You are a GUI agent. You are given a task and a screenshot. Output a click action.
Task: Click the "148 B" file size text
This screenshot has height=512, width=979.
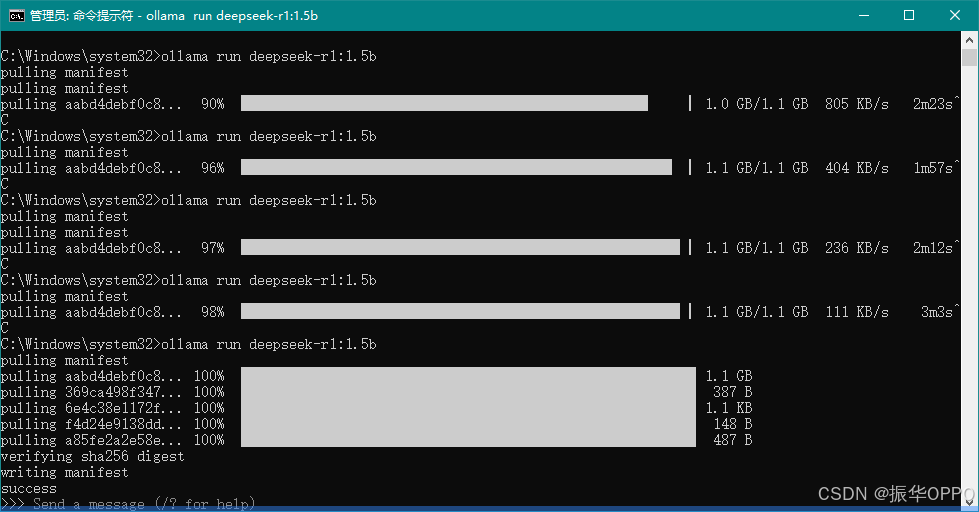[x=732, y=424]
